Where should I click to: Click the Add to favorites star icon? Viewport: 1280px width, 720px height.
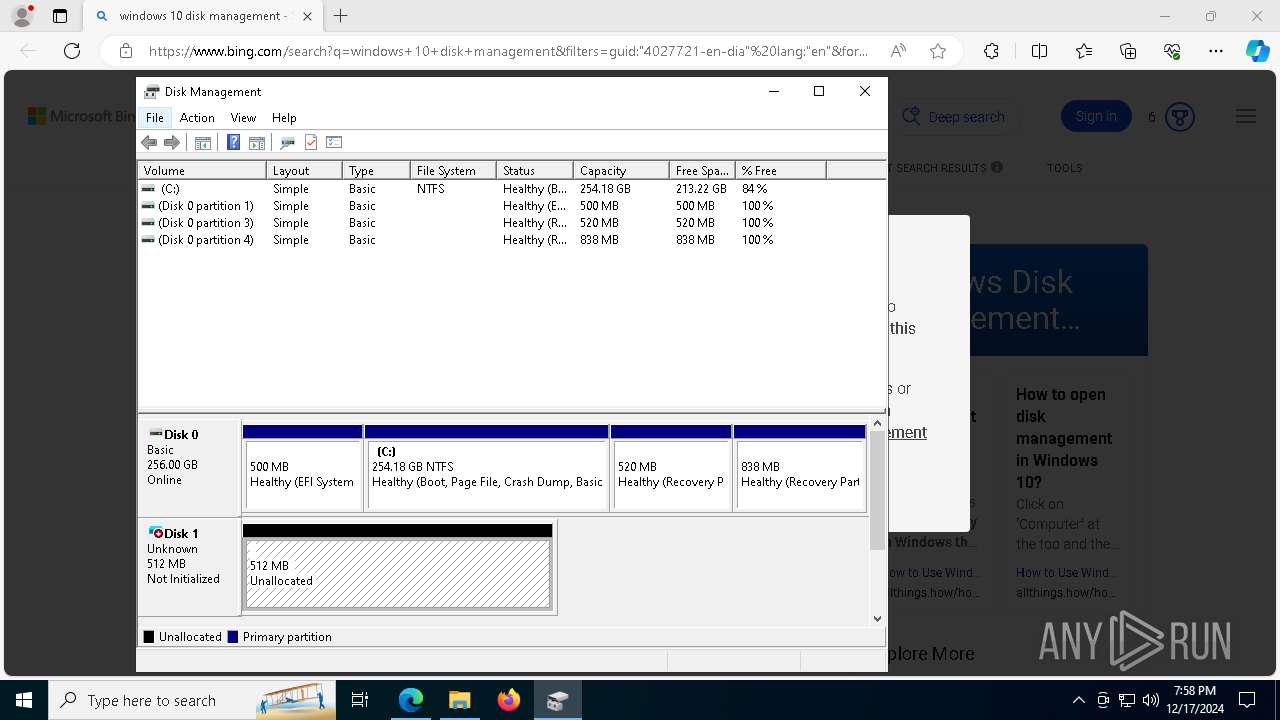(938, 51)
